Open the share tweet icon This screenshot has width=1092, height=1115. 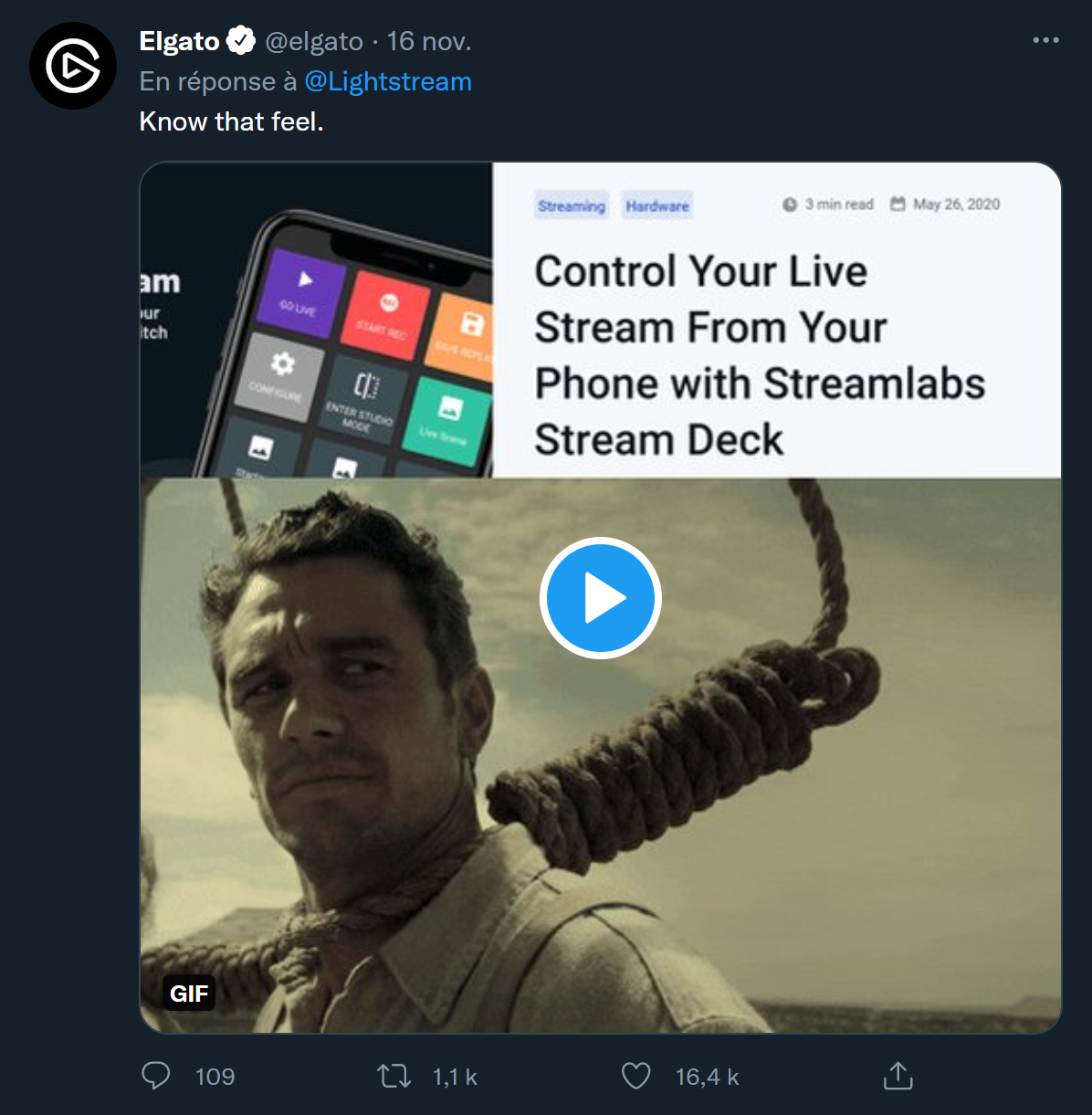point(898,1076)
